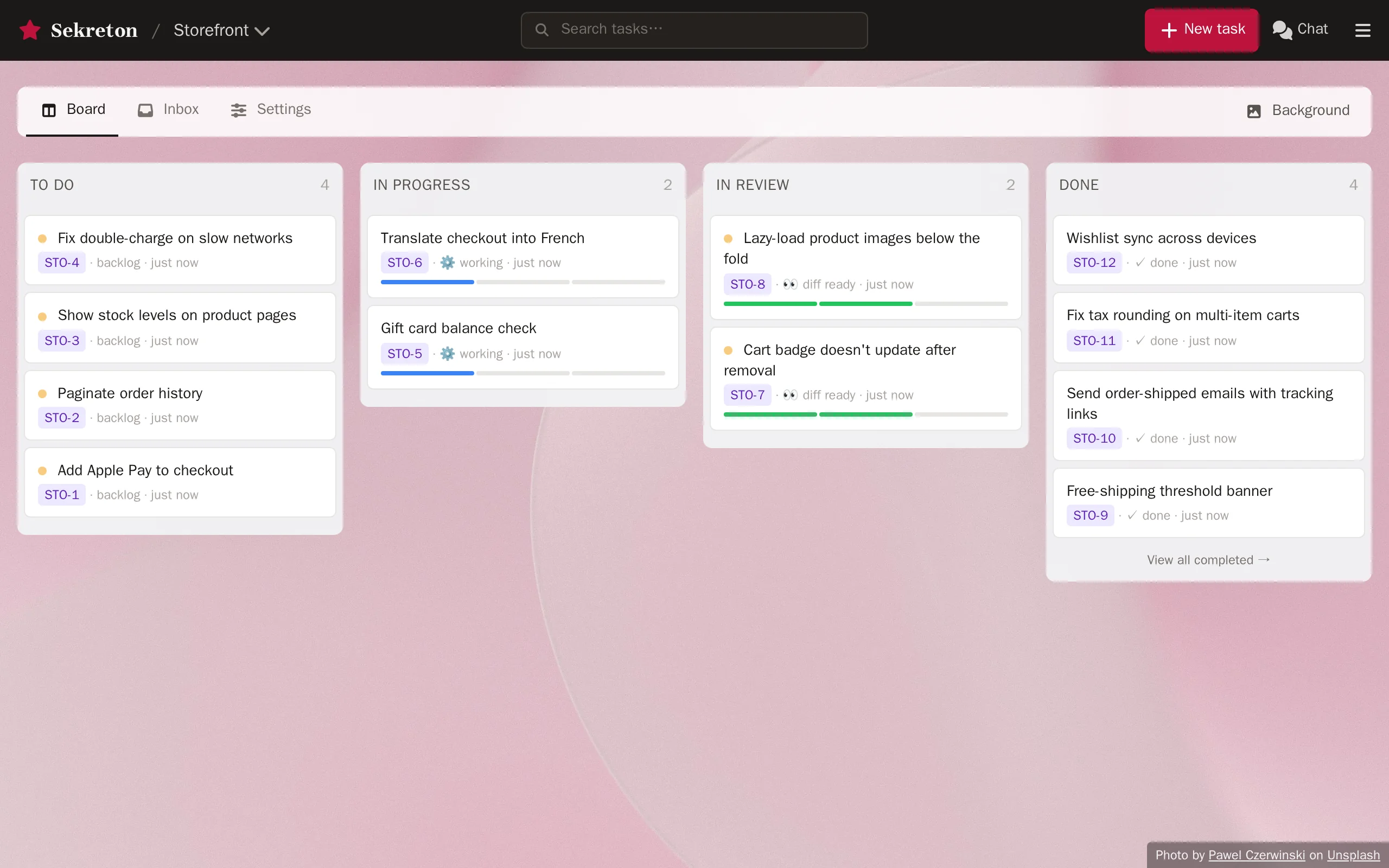Open the Free-shipping threshold banner task
The width and height of the screenshot is (1389, 868).
(x=1208, y=503)
